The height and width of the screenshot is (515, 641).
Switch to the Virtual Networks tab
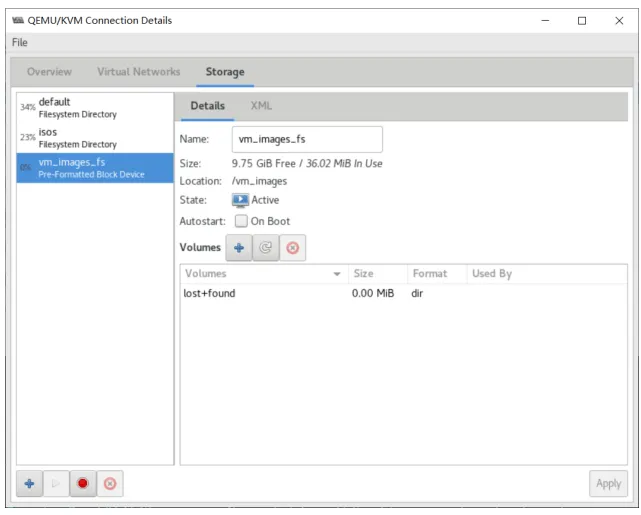(139, 72)
